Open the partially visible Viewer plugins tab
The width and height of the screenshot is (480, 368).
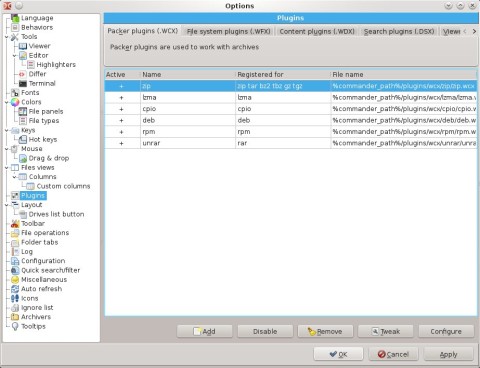tap(451, 32)
